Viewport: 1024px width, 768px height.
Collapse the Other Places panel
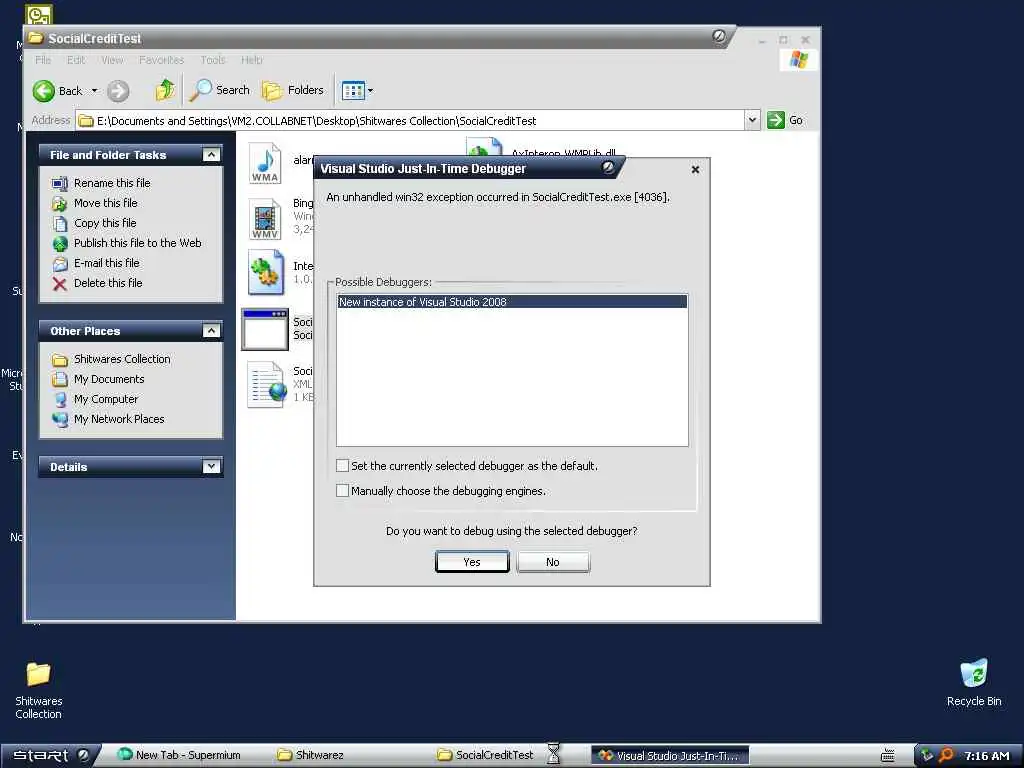(211, 331)
